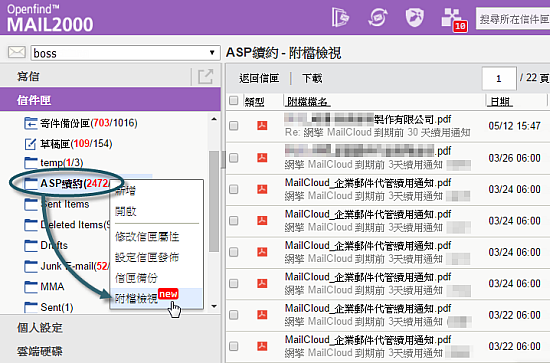
Task: Select the ASP續約 folder
Action: tap(74, 183)
